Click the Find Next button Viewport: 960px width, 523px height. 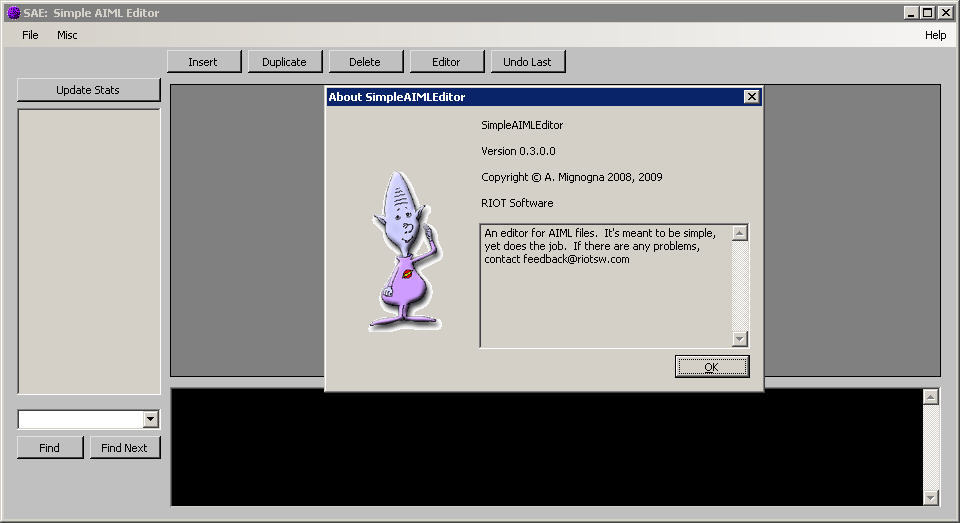[x=125, y=448]
